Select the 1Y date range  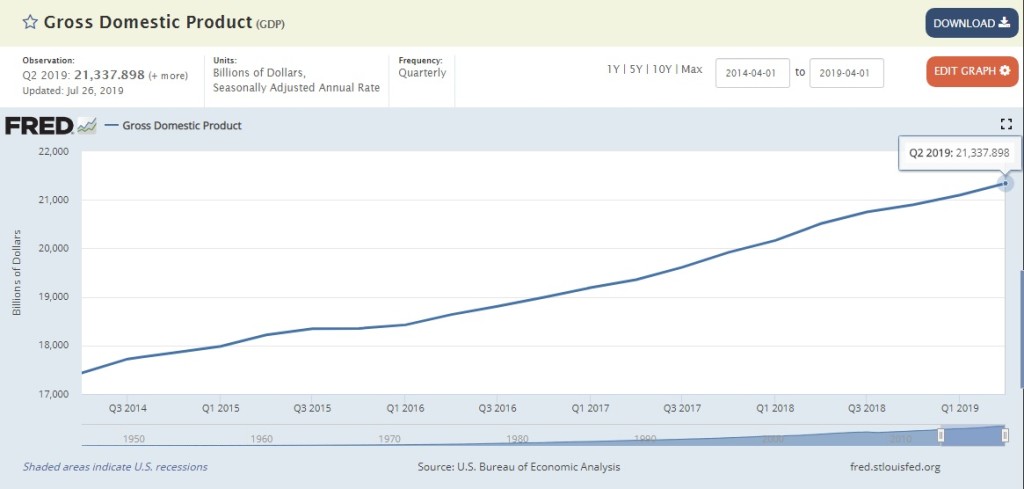click(x=613, y=70)
